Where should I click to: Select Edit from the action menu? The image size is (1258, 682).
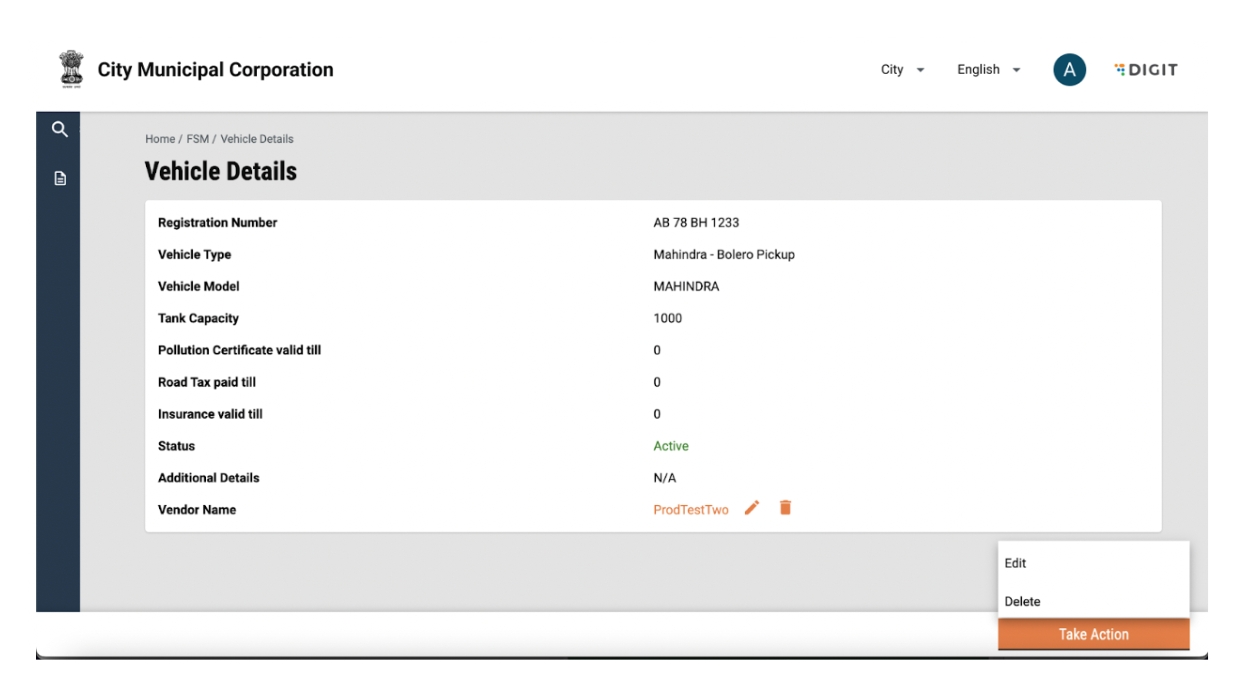(1016, 563)
